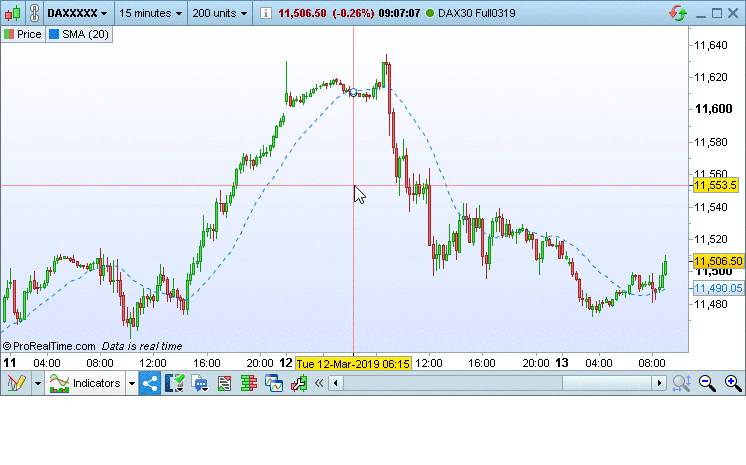Click the order list icon
The image size is (746, 465).
pos(224,383)
